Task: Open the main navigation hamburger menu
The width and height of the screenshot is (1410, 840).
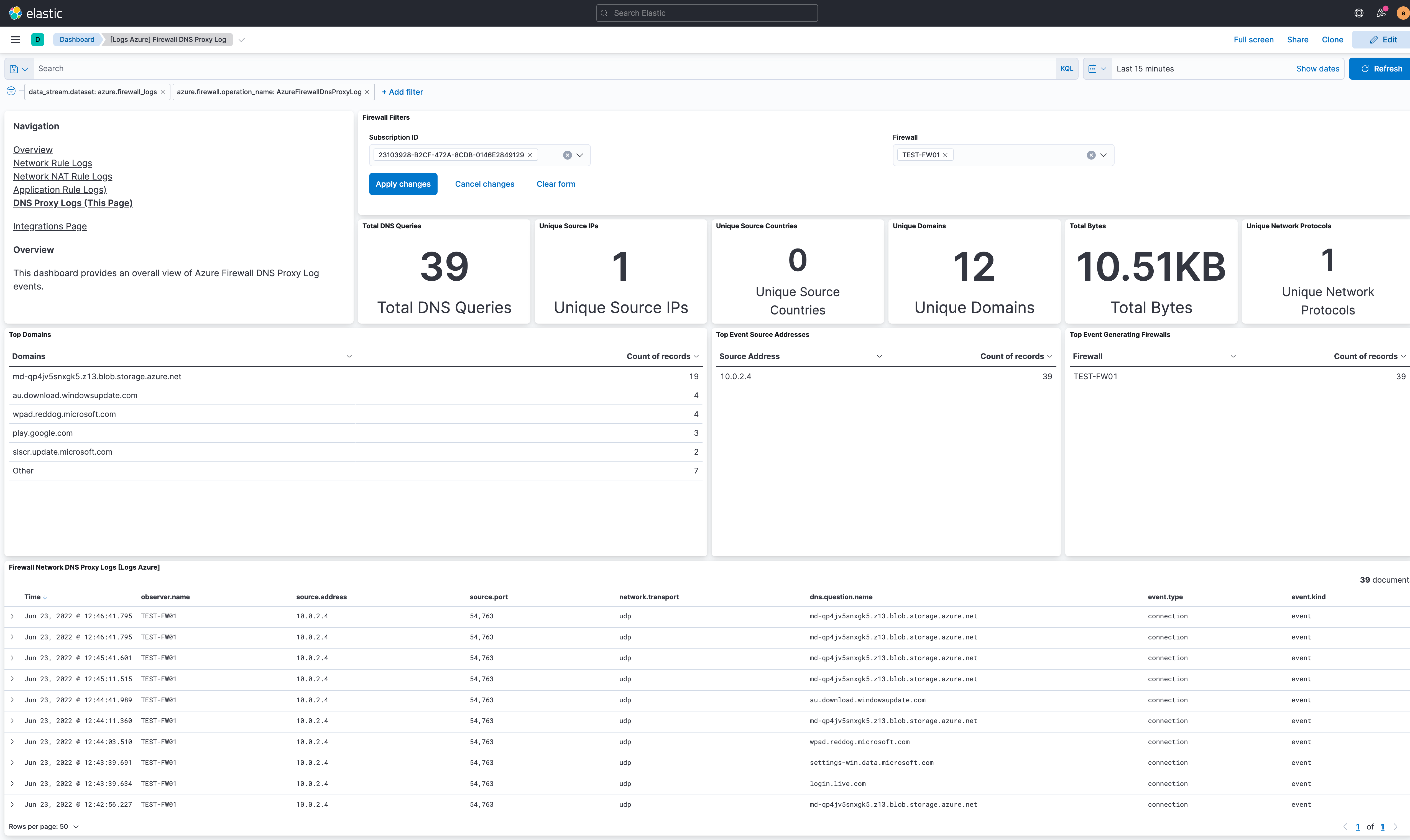Action: (x=15, y=39)
